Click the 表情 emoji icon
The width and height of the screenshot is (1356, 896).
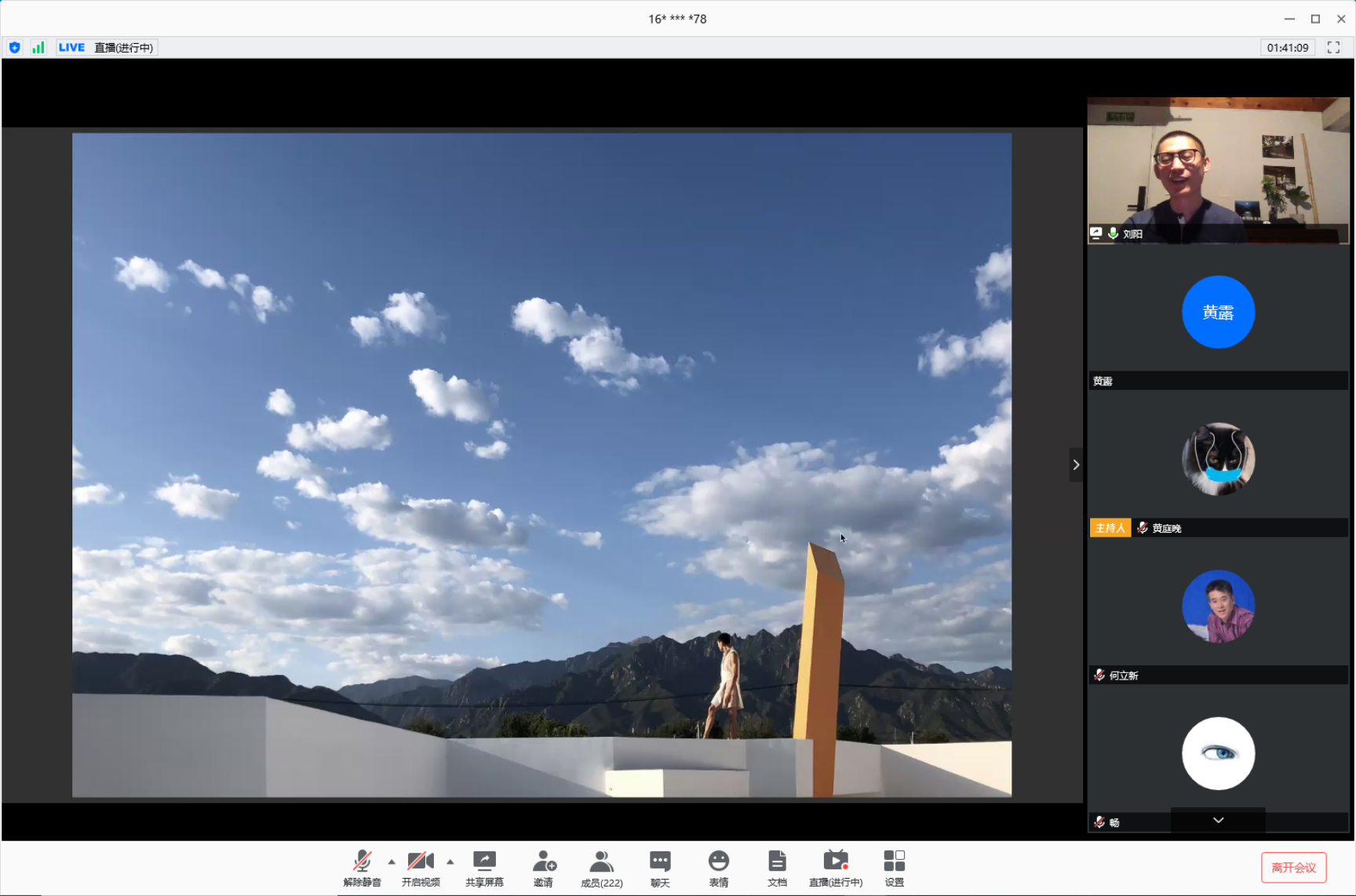pos(718,862)
